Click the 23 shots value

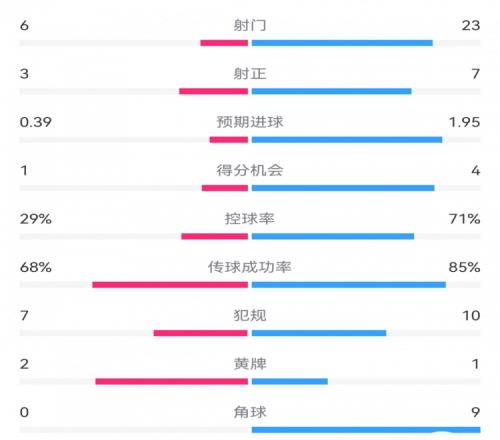tap(471, 25)
